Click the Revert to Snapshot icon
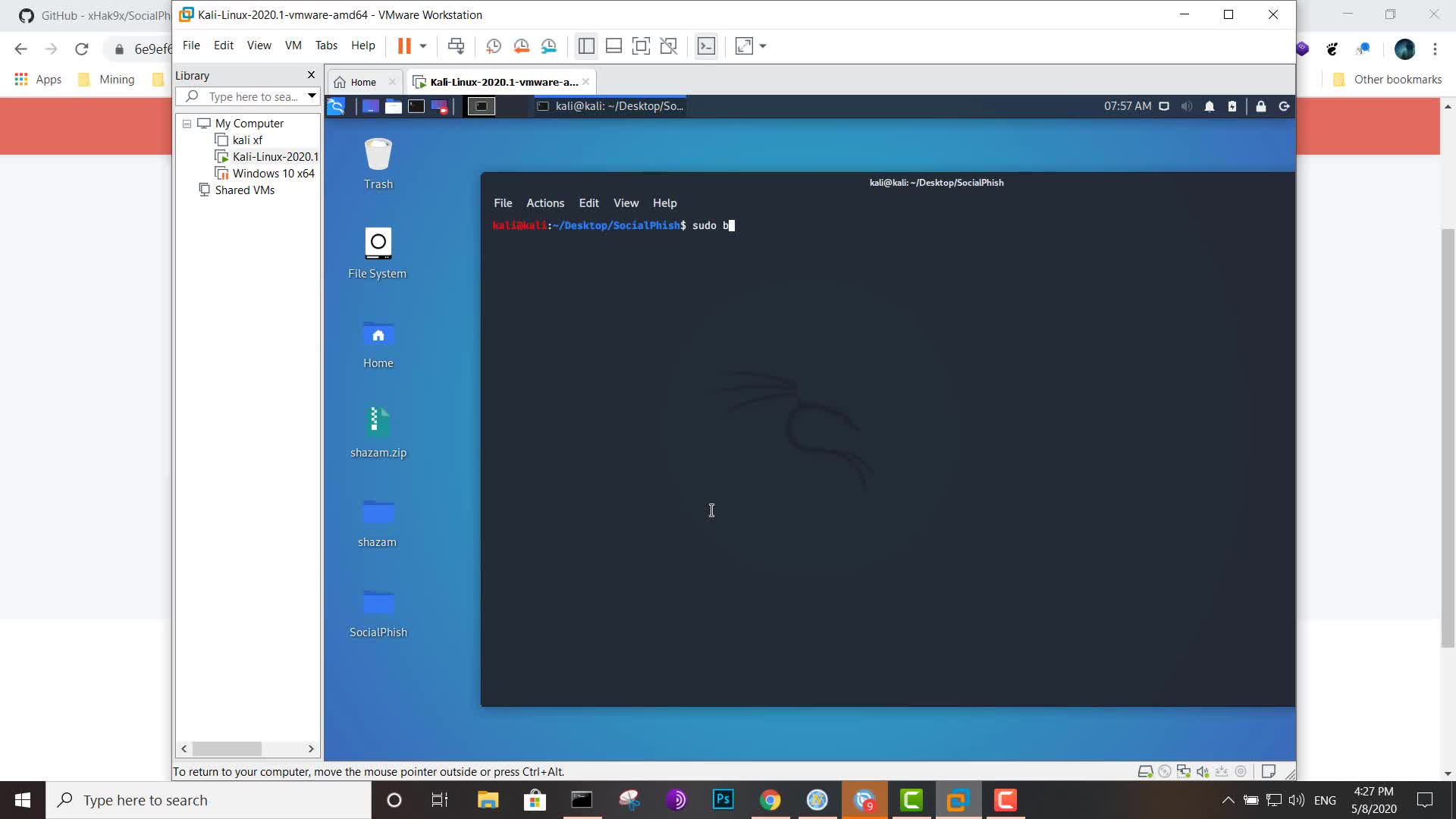The image size is (1456, 819). (x=521, y=46)
